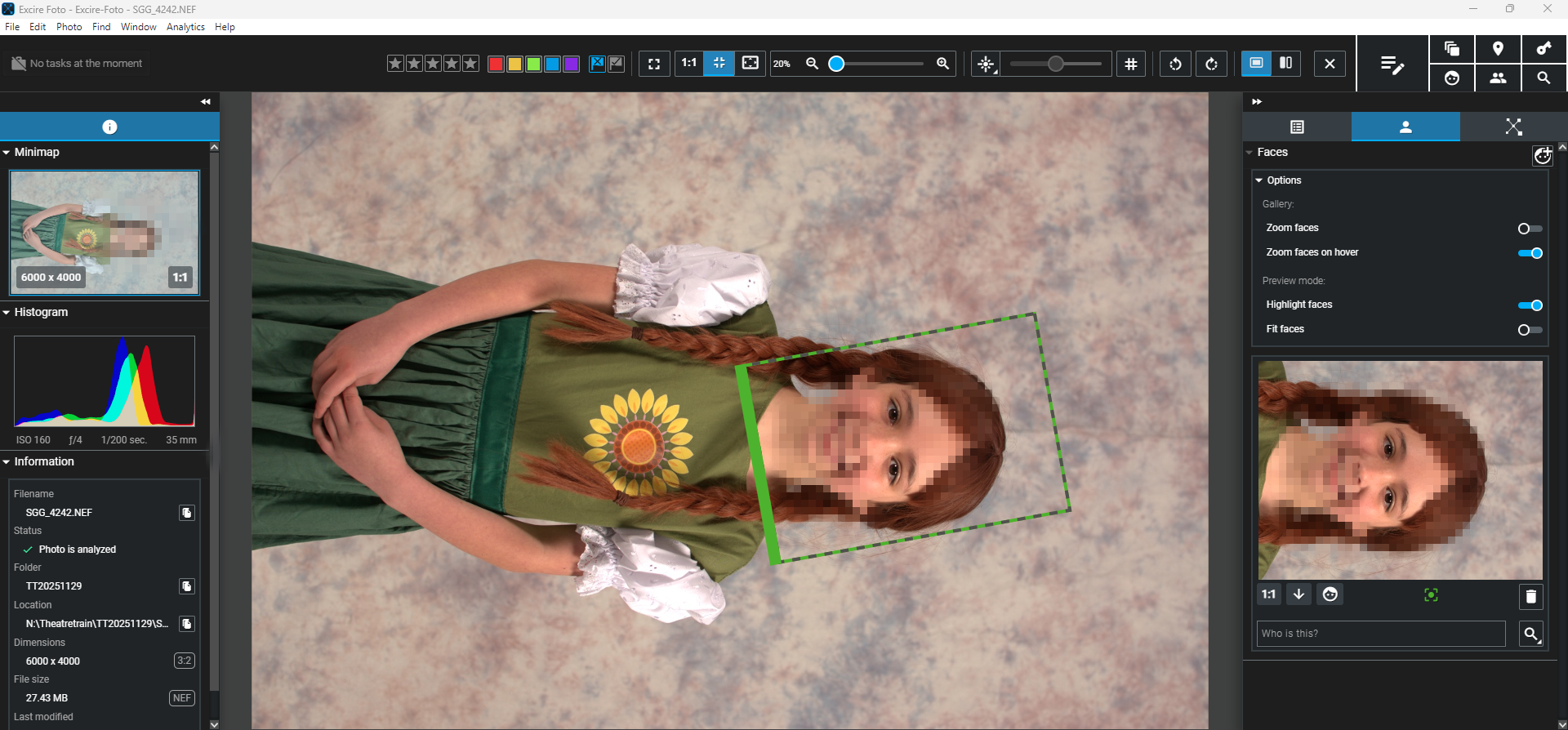
Task: Open the Find menu
Action: pos(101,27)
